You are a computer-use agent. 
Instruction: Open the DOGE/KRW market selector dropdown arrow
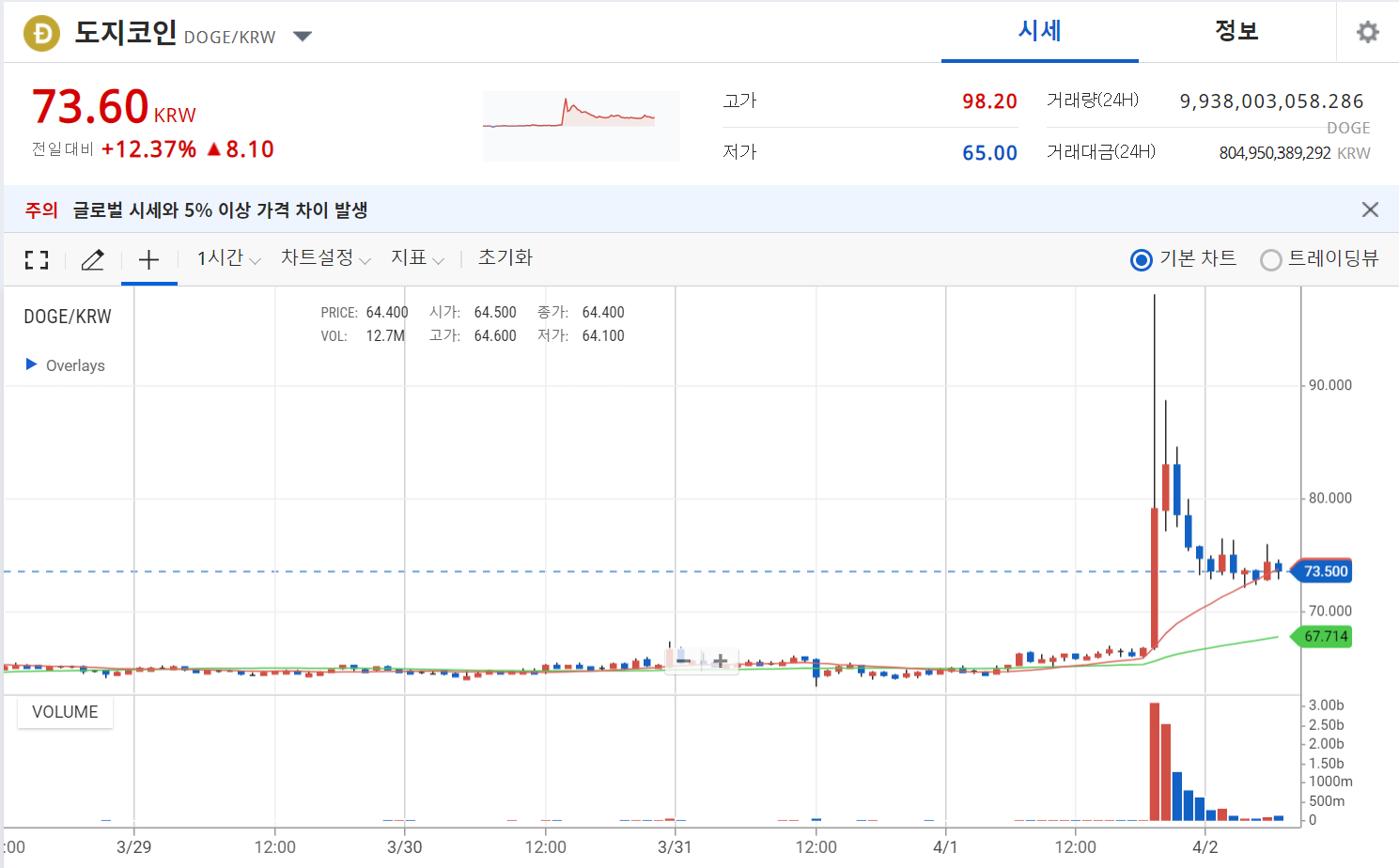[302, 37]
